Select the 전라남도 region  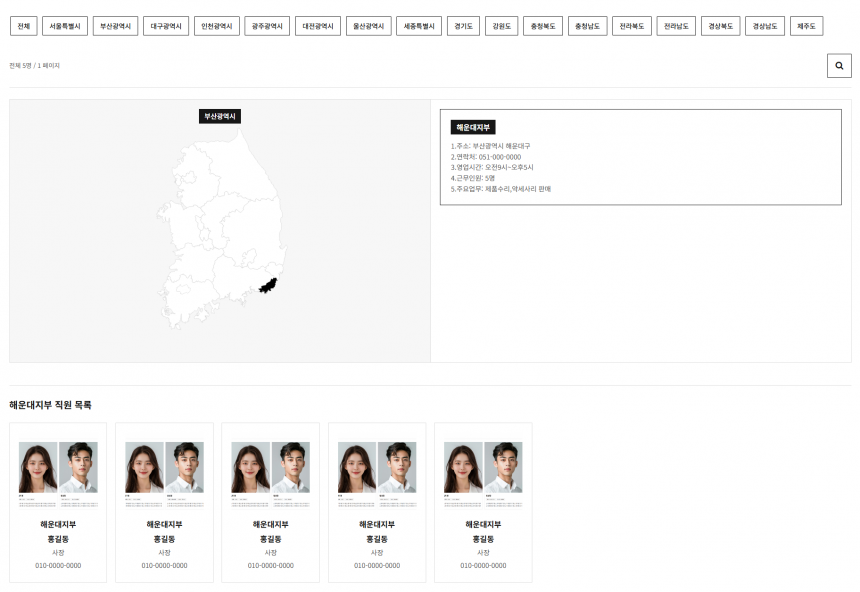(676, 26)
